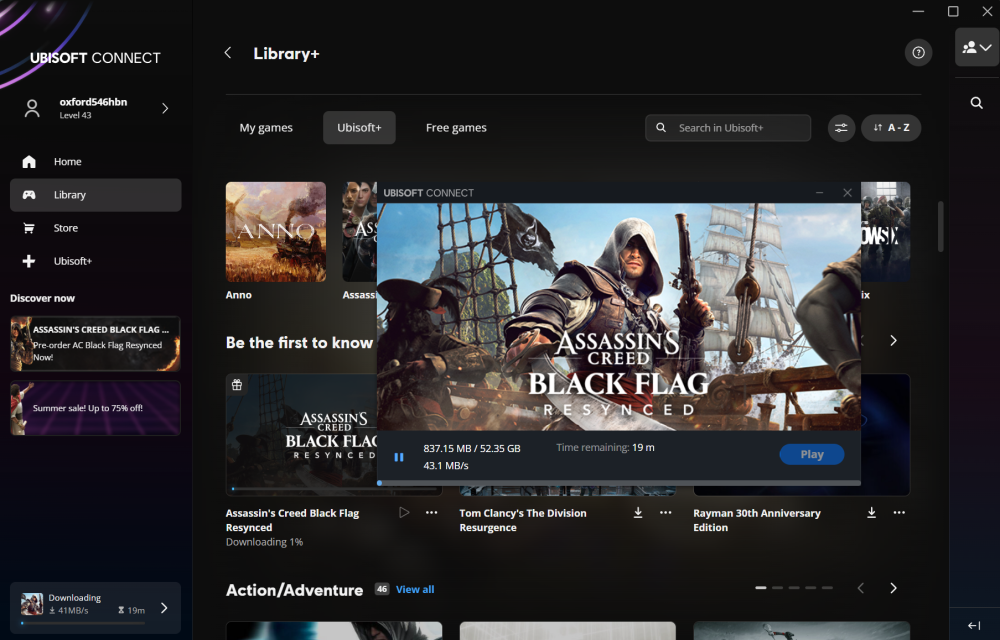Switch to the Free games tab

pyautogui.click(x=456, y=127)
